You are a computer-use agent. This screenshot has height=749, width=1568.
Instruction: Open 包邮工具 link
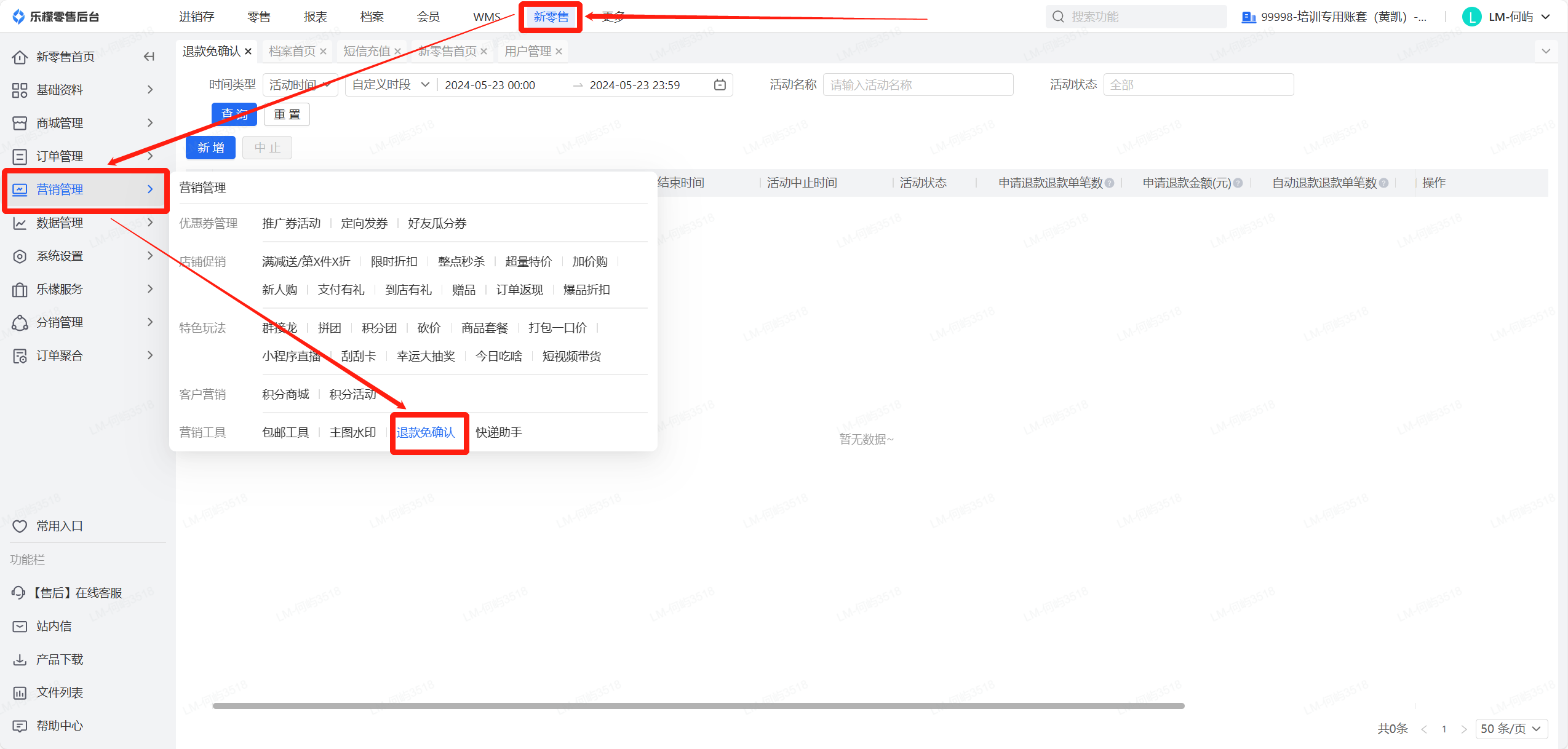tap(285, 432)
